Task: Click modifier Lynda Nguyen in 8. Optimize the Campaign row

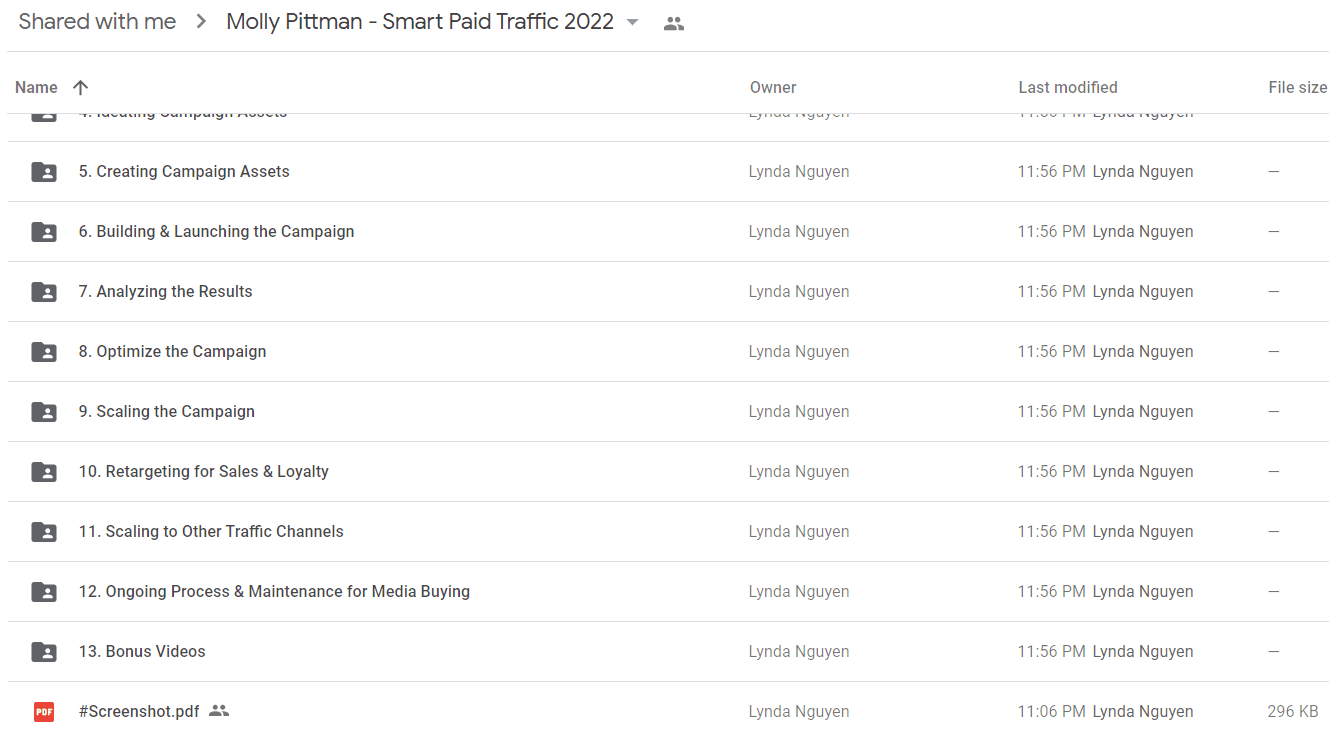Action: coord(1143,351)
